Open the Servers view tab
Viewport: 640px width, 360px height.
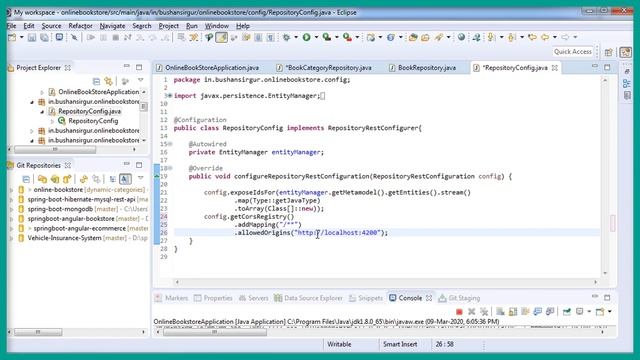[x=253, y=298]
